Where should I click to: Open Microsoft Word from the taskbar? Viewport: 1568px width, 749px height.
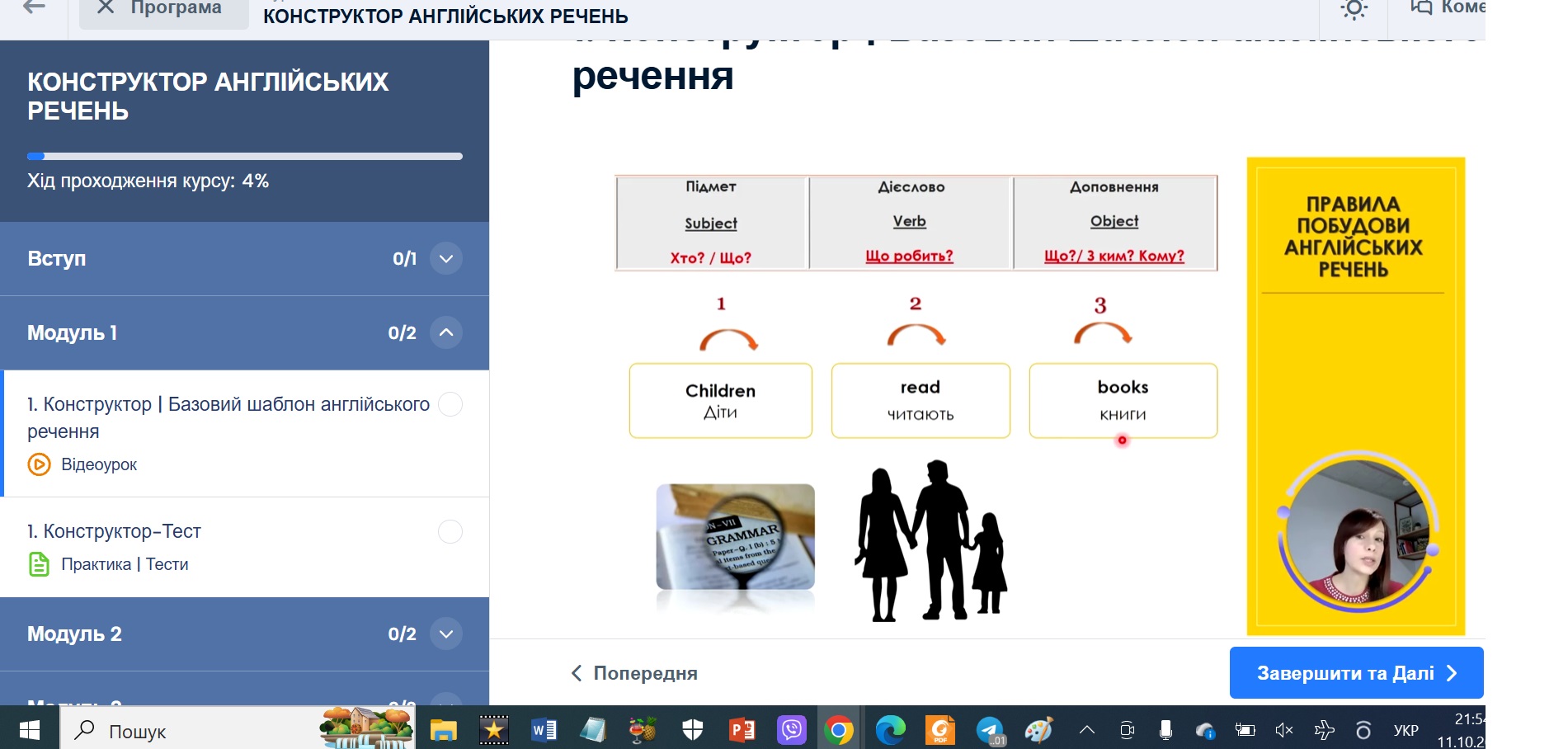tap(544, 730)
